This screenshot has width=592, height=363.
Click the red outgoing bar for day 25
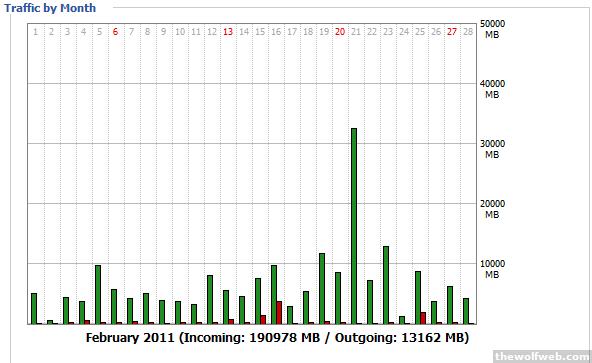423,318
